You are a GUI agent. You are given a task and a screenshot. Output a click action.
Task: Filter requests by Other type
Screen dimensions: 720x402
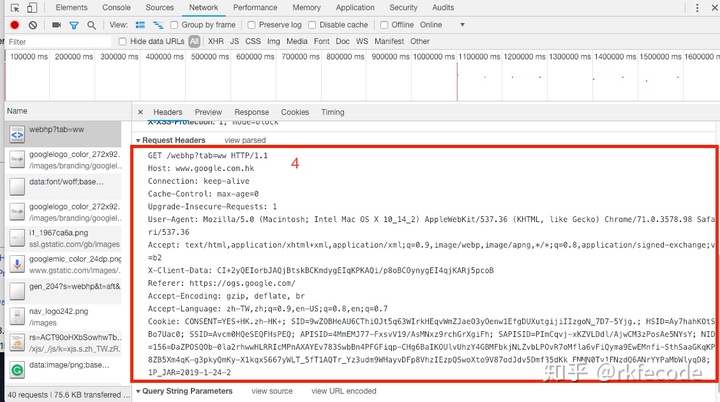(420, 41)
